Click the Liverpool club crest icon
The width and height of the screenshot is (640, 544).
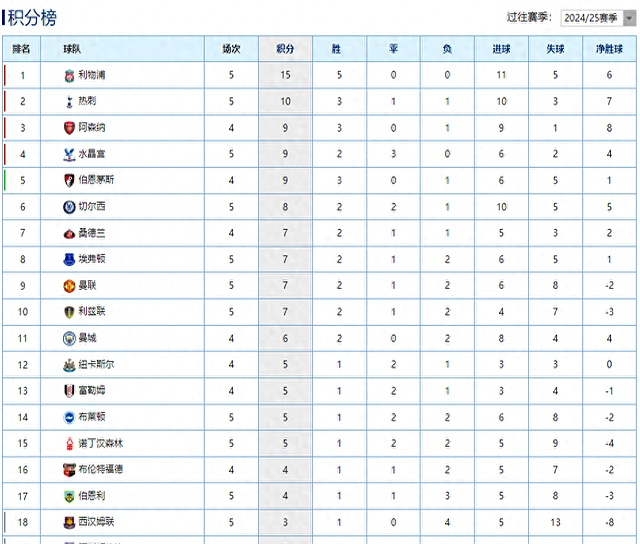click(69, 75)
